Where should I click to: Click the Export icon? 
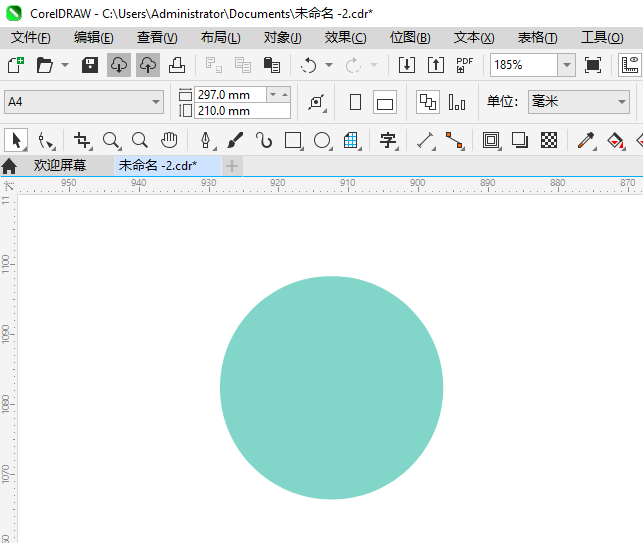(436, 65)
